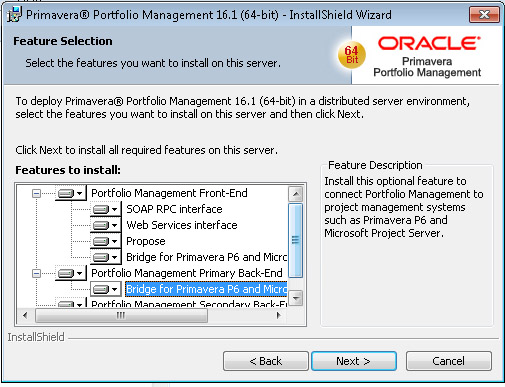Click the scroll-up arrow of feature list
The height and width of the screenshot is (387, 505).
click(x=296, y=194)
